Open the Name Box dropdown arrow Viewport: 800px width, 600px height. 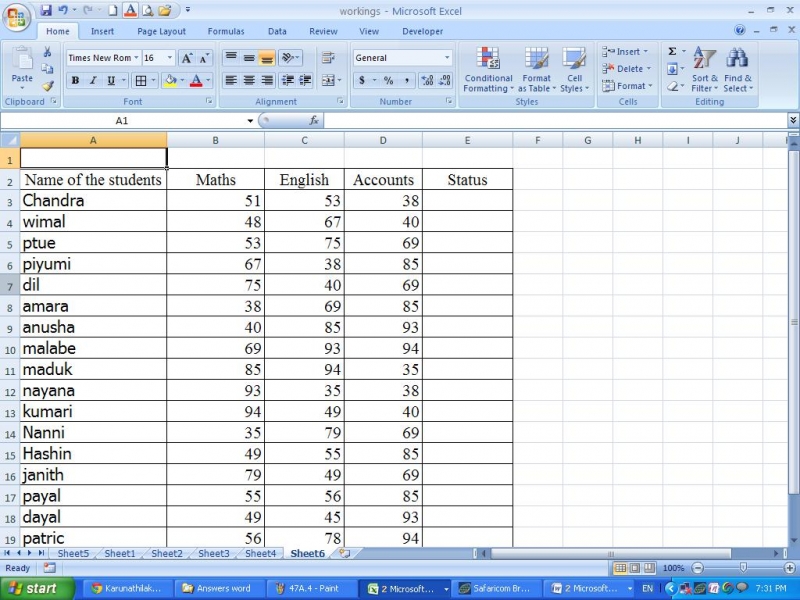click(250, 120)
